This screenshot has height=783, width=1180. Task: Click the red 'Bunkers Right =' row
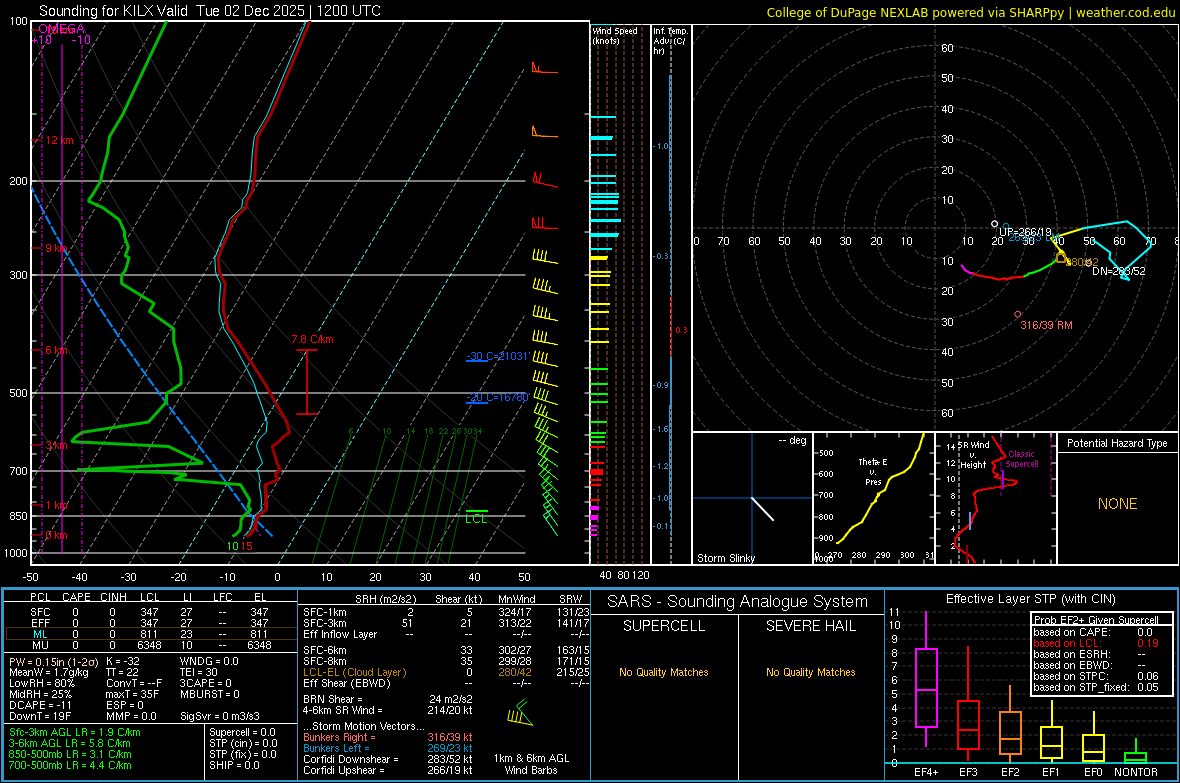[388, 737]
